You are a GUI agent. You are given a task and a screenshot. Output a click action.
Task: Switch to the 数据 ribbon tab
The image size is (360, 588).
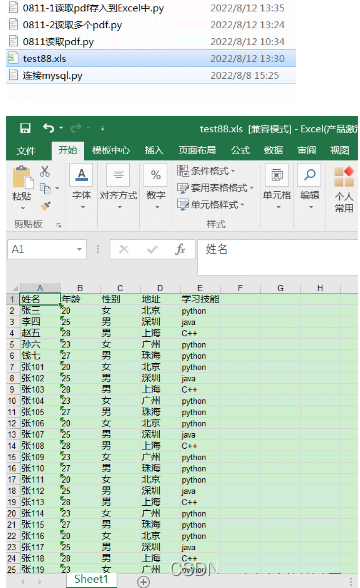coord(273,150)
